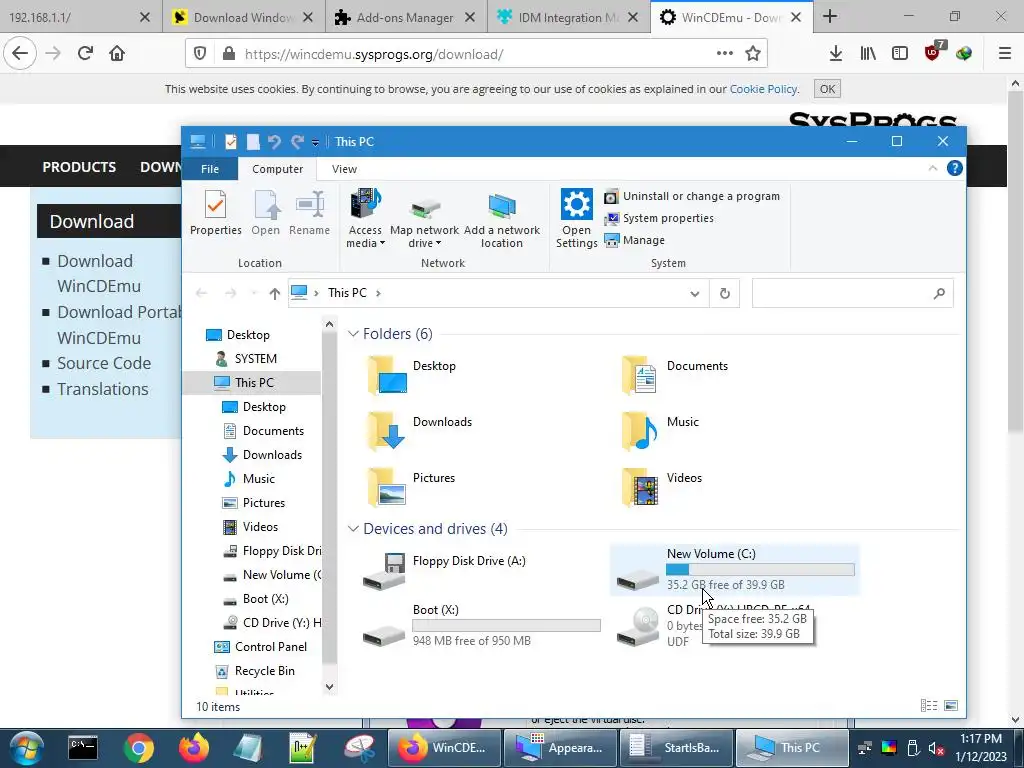Image resolution: width=1024 pixels, height=768 pixels.
Task: Switch to the Computer ribbon tab
Action: pos(278,169)
